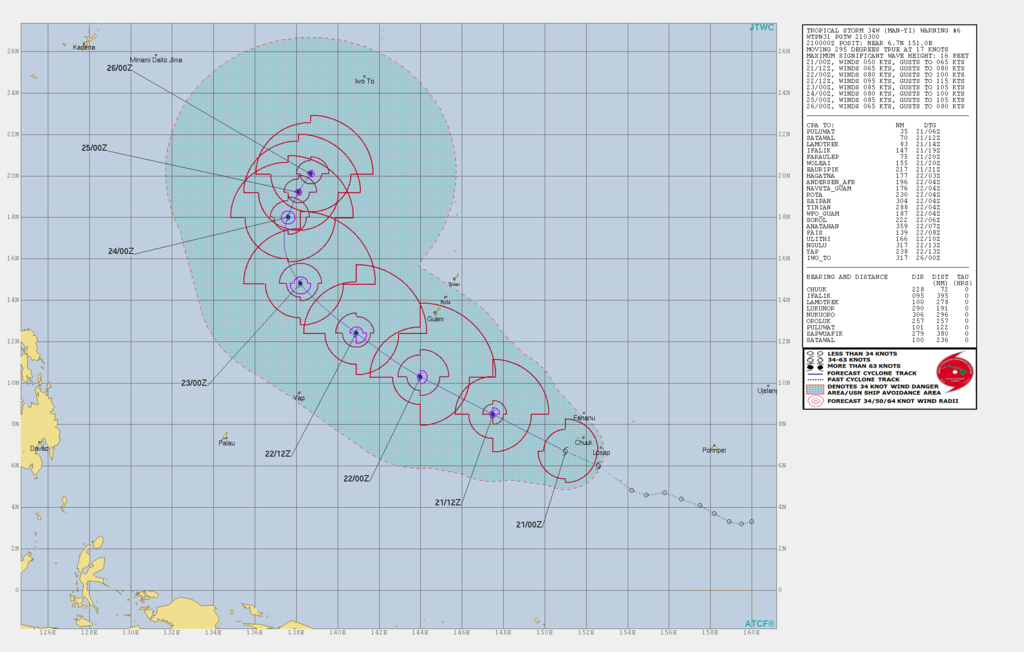Viewport: 1024px width, 652px height.
Task: Click the 23/00Z callout label
Action: click(x=194, y=383)
